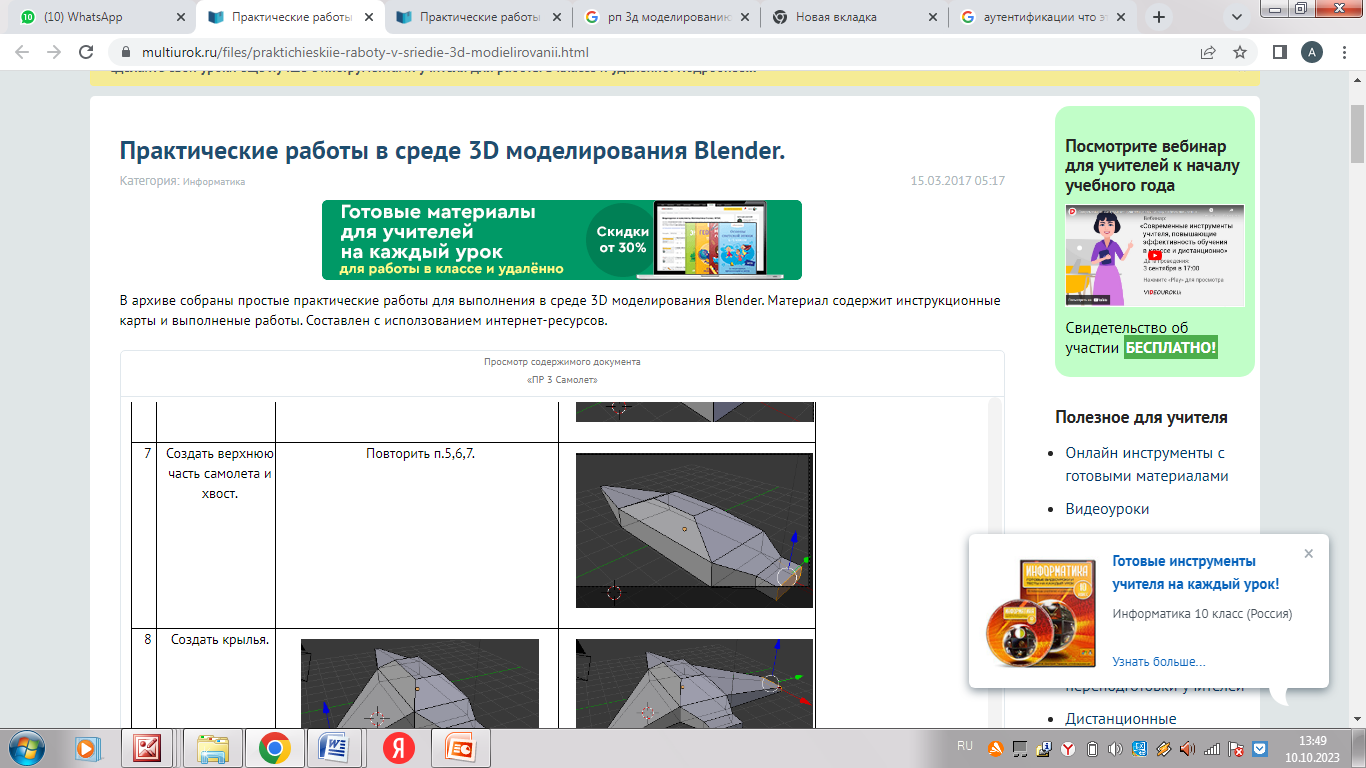The image size is (1366, 768).
Task: Click the Полезное для учителя heading
Action: [1141, 417]
